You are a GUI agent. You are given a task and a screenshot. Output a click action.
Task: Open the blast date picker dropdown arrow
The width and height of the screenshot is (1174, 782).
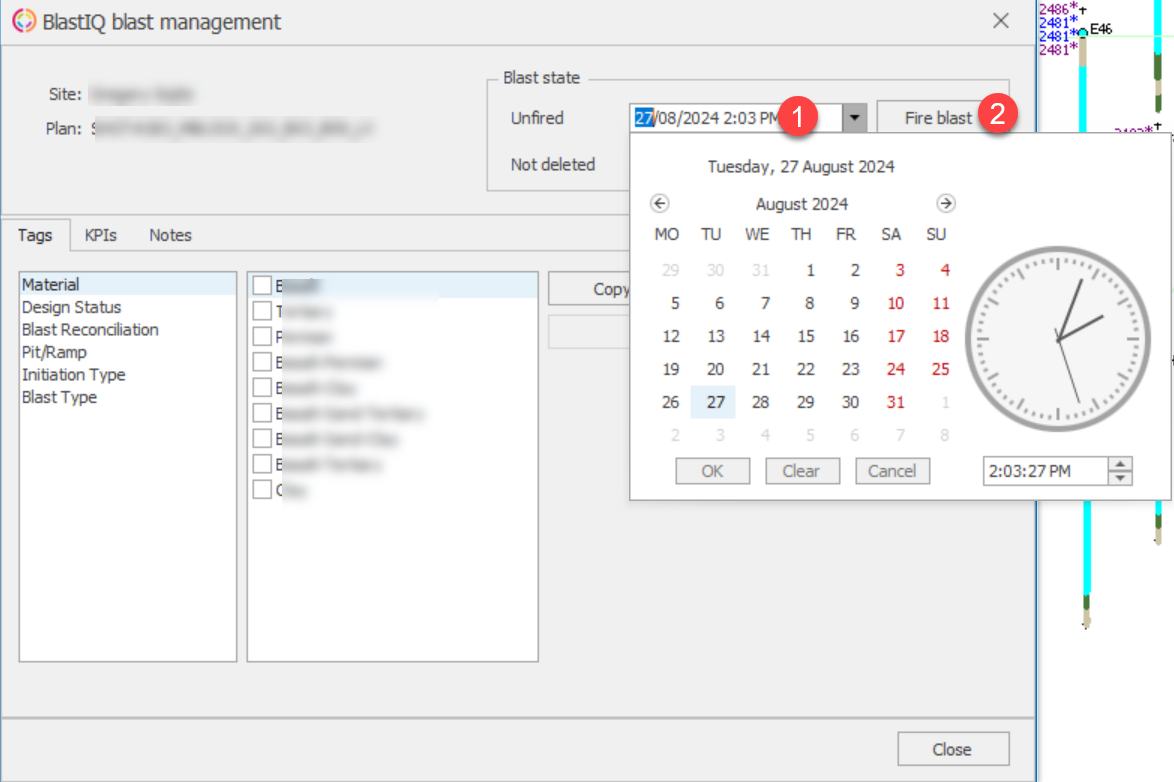(854, 118)
